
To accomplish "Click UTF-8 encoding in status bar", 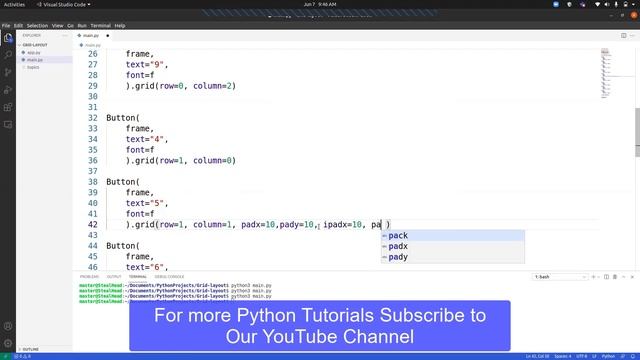I will [582, 356].
